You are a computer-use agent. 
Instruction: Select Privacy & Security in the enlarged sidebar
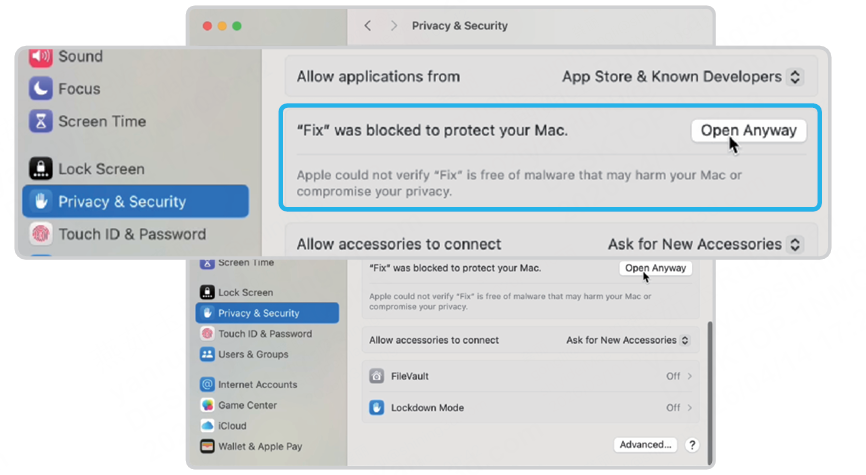click(135, 201)
